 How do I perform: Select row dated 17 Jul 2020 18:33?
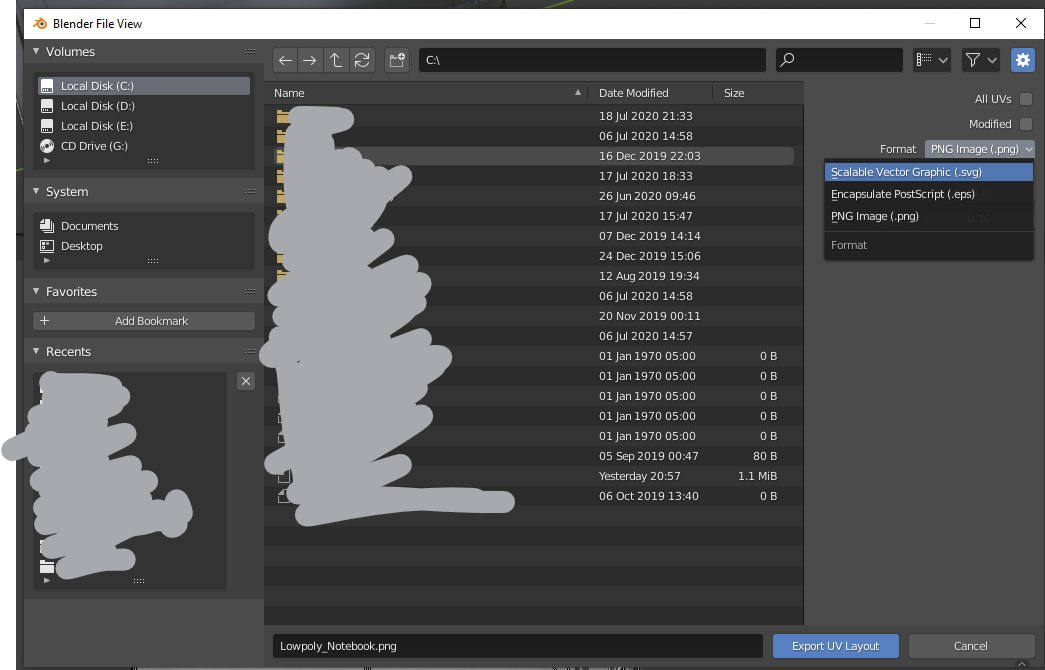tap(533, 176)
